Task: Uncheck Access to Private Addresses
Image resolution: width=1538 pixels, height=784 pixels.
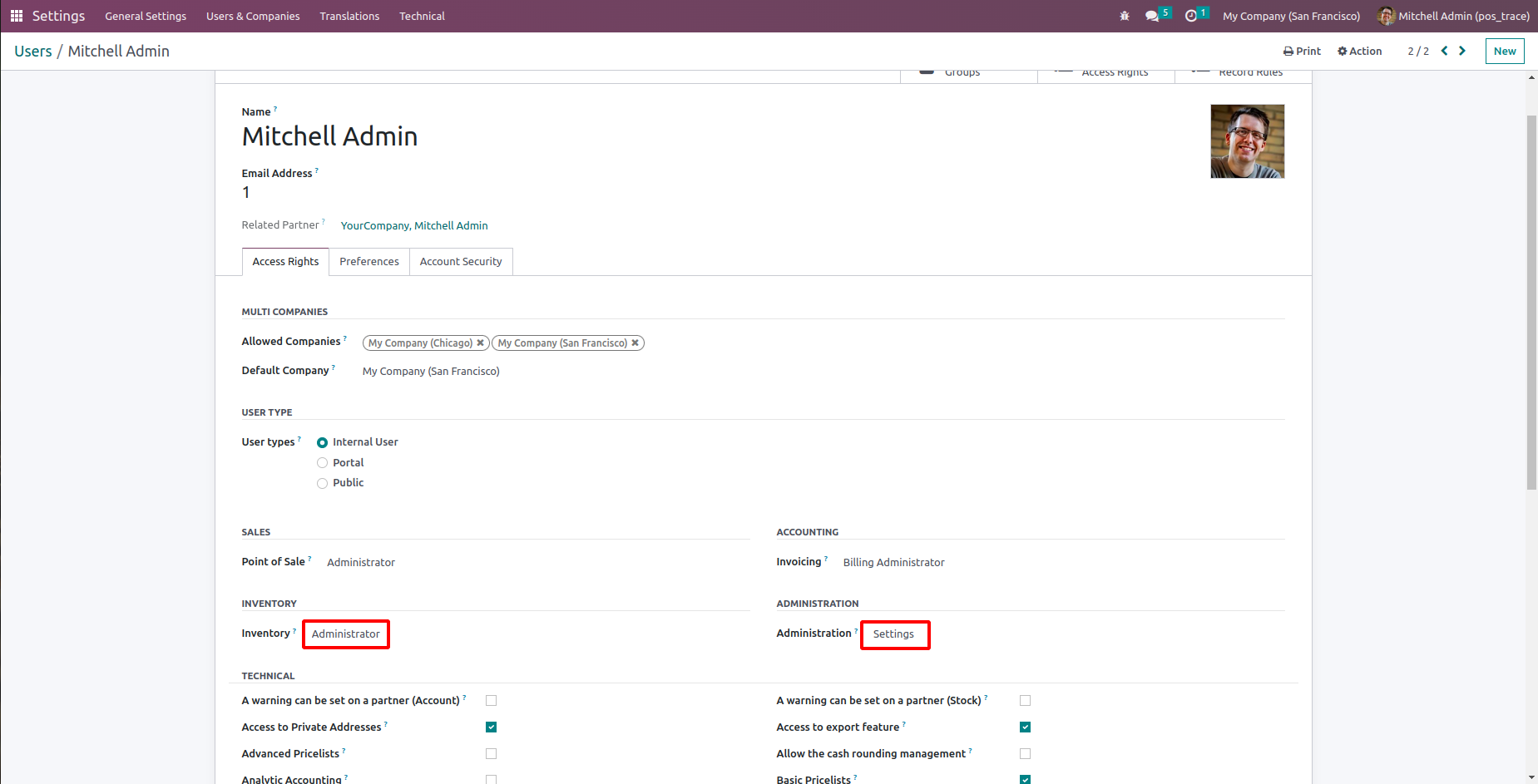Action: [x=492, y=727]
